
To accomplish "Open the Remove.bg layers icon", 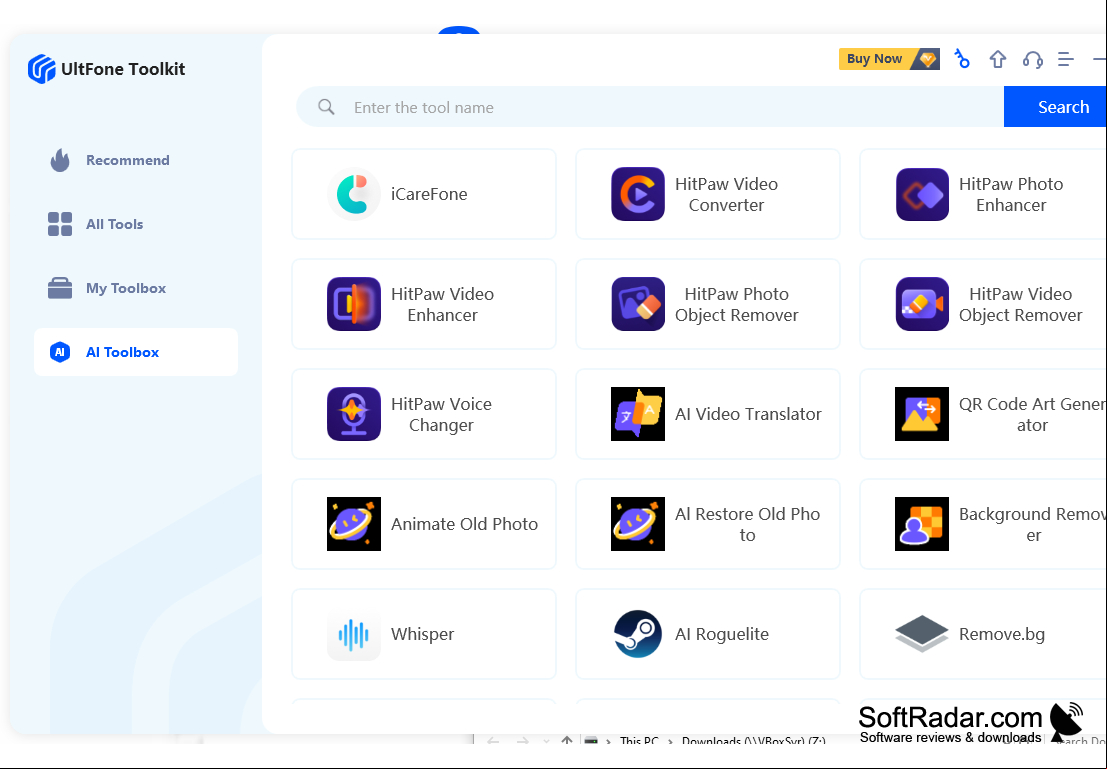I will point(922,634).
